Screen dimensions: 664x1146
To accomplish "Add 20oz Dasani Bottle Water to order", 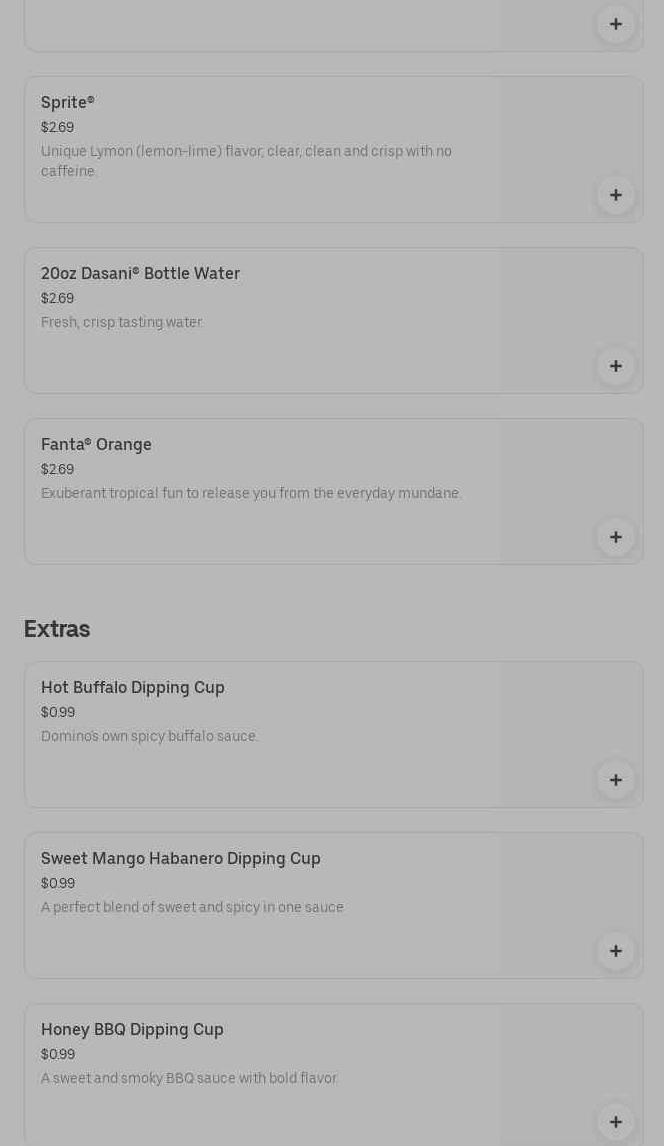I will [615, 366].
